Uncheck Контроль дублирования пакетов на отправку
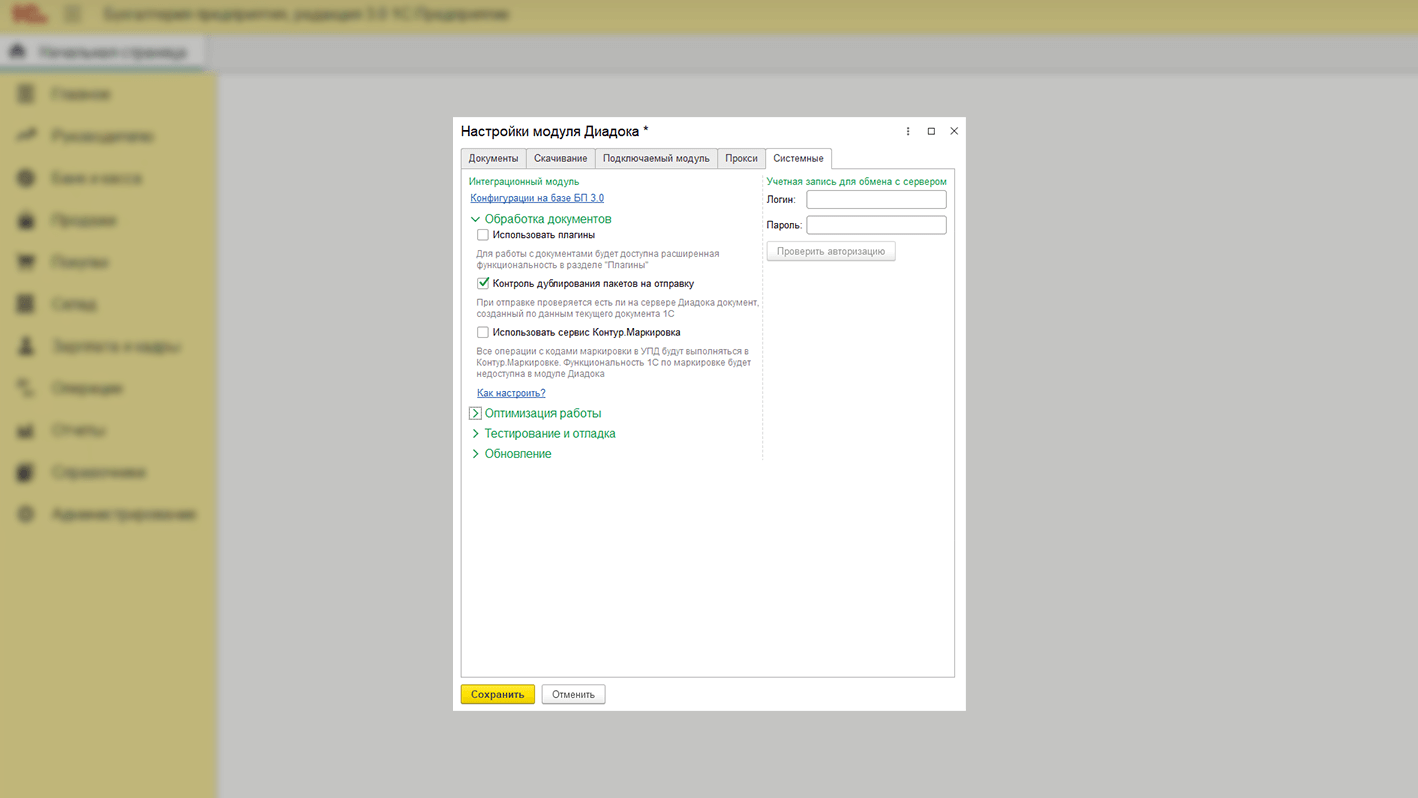1418x798 pixels. coord(483,283)
